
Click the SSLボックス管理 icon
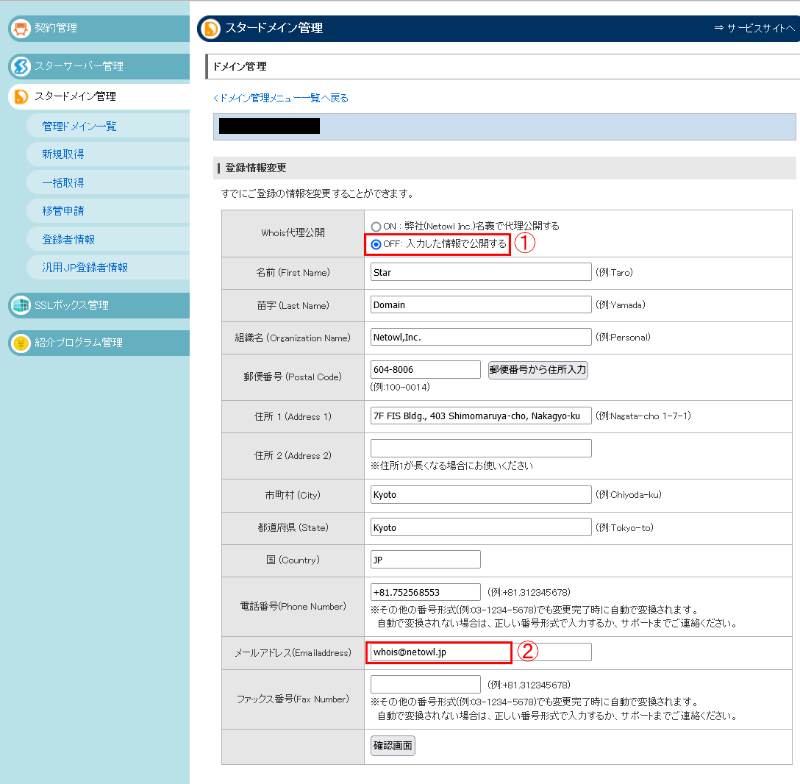coord(20,305)
